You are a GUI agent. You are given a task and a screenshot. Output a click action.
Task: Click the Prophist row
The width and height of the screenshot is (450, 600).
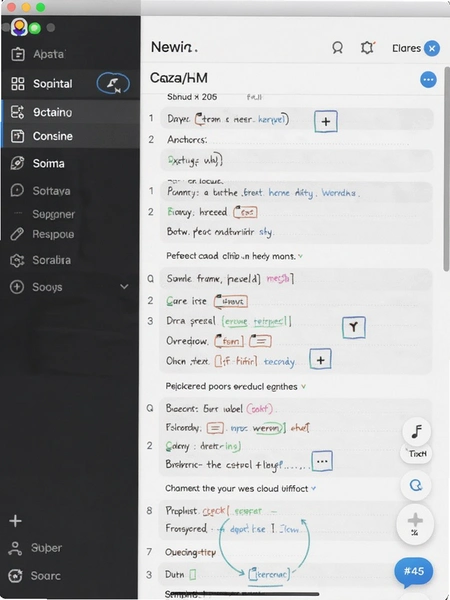(295, 510)
